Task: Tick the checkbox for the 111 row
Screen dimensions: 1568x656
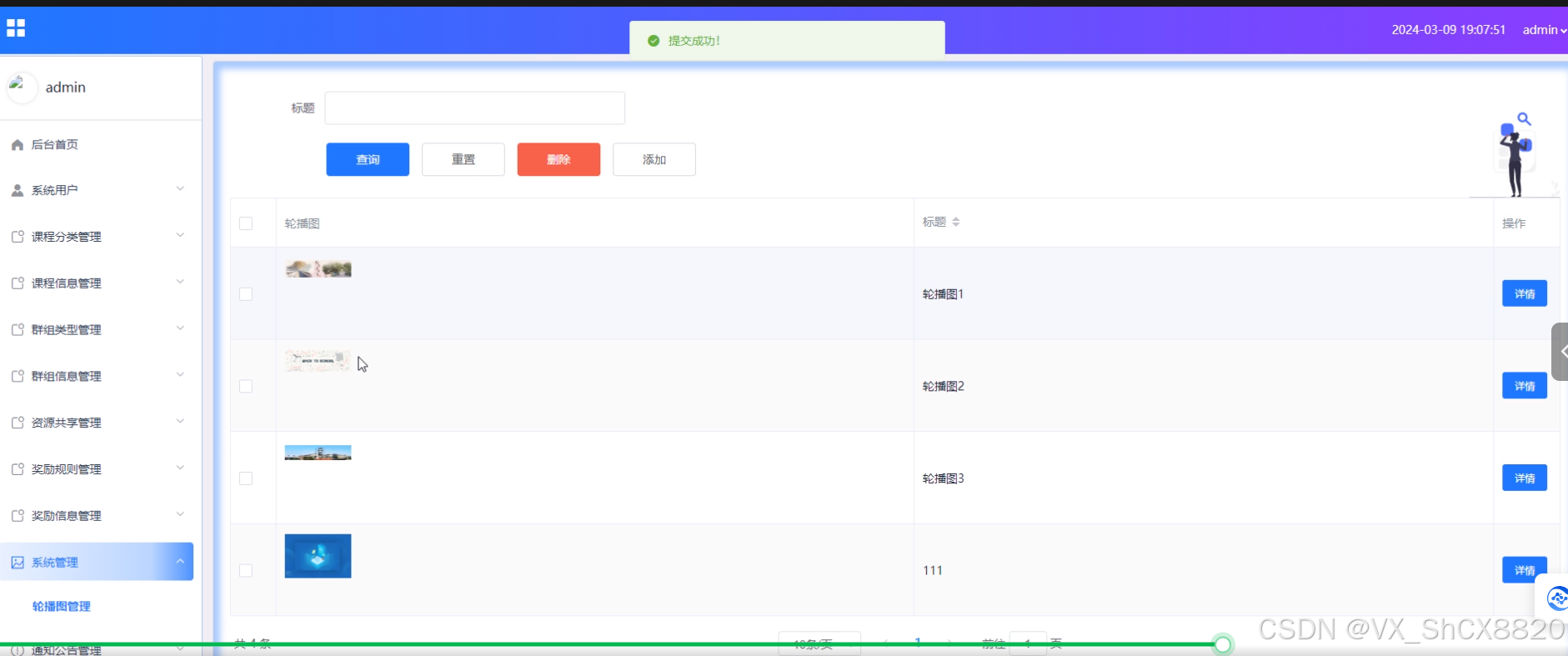Action: pos(246,571)
